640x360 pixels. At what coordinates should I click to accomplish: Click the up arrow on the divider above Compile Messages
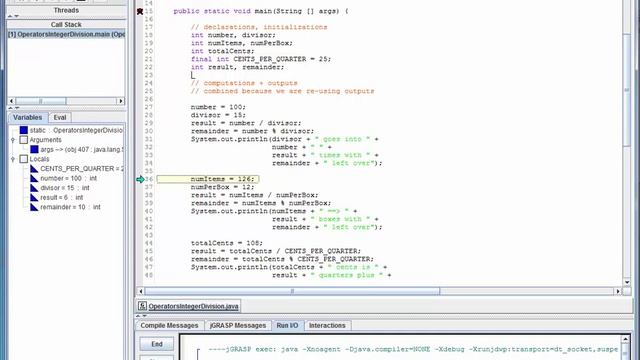click(x=138, y=316)
